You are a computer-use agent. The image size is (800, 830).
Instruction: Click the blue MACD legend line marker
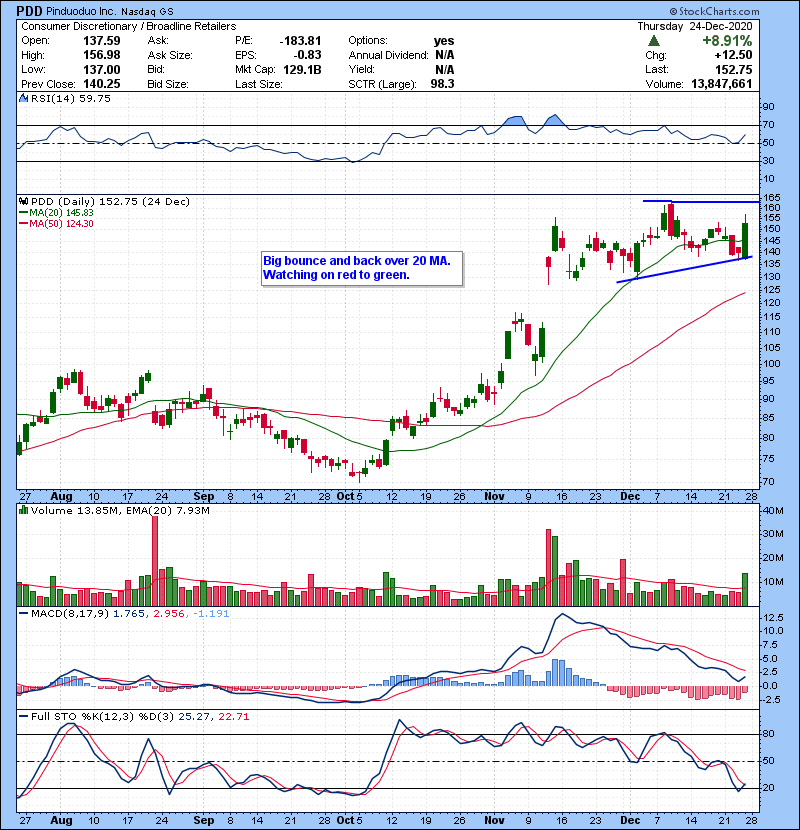23,613
